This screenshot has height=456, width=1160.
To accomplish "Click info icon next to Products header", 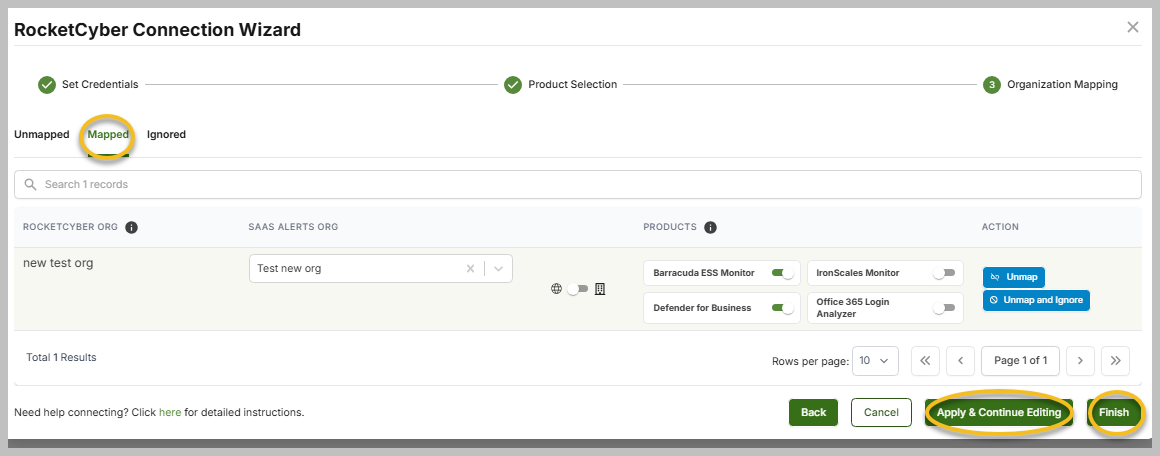I will [710, 227].
